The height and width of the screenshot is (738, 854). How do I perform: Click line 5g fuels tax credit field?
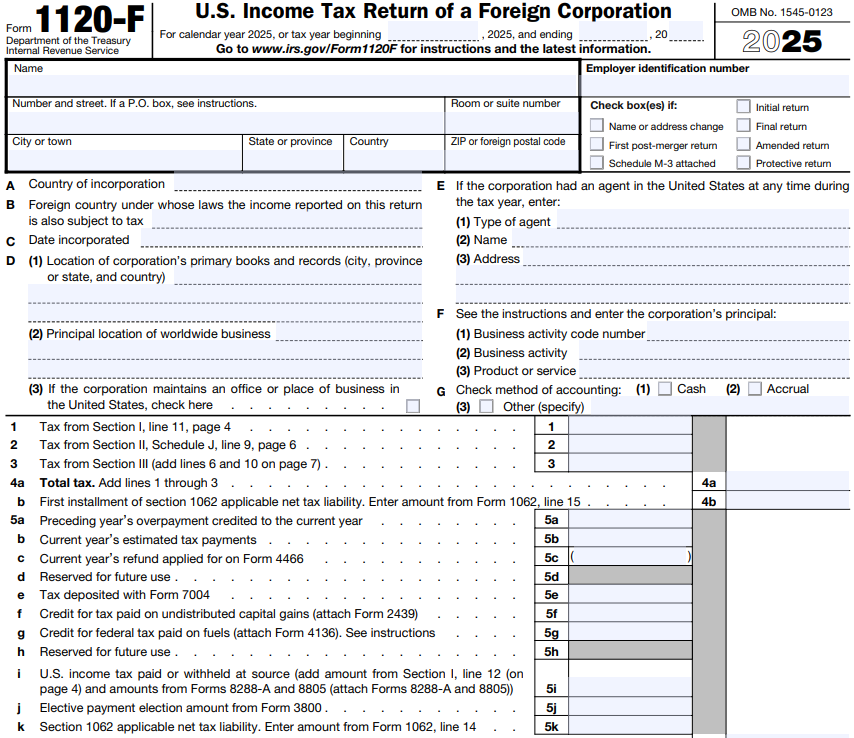pos(630,632)
